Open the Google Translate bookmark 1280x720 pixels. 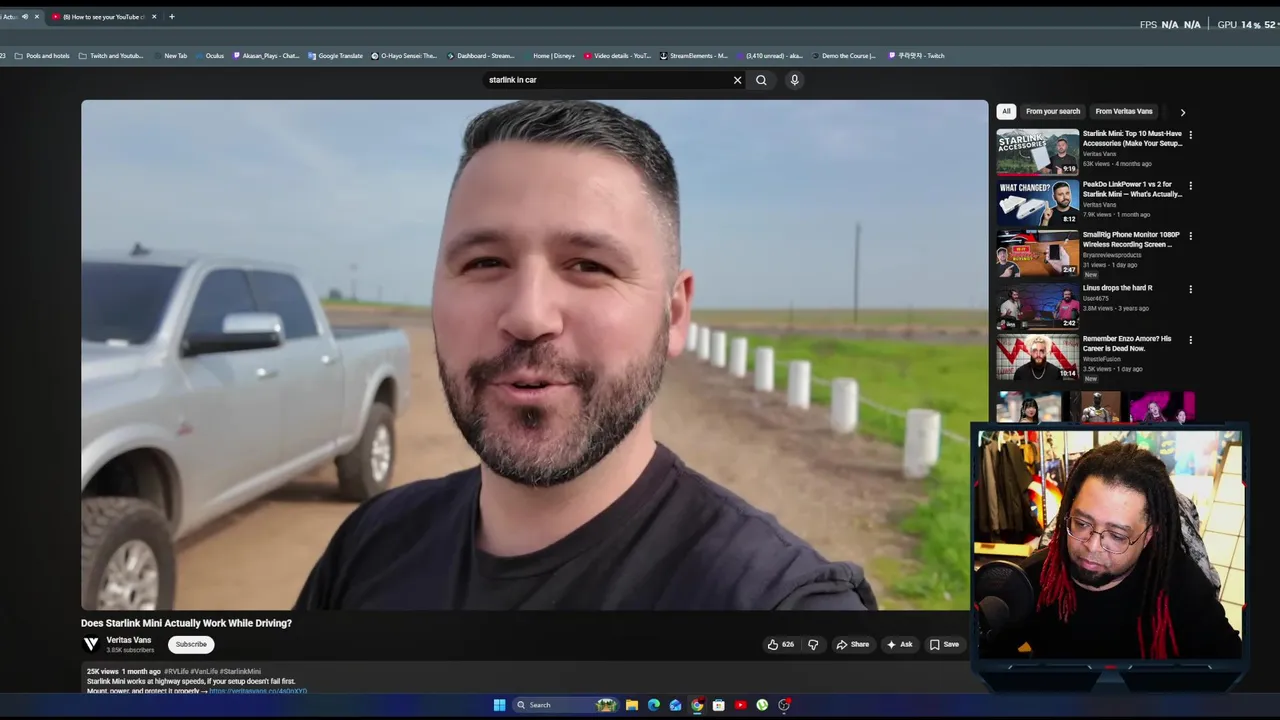click(335, 56)
